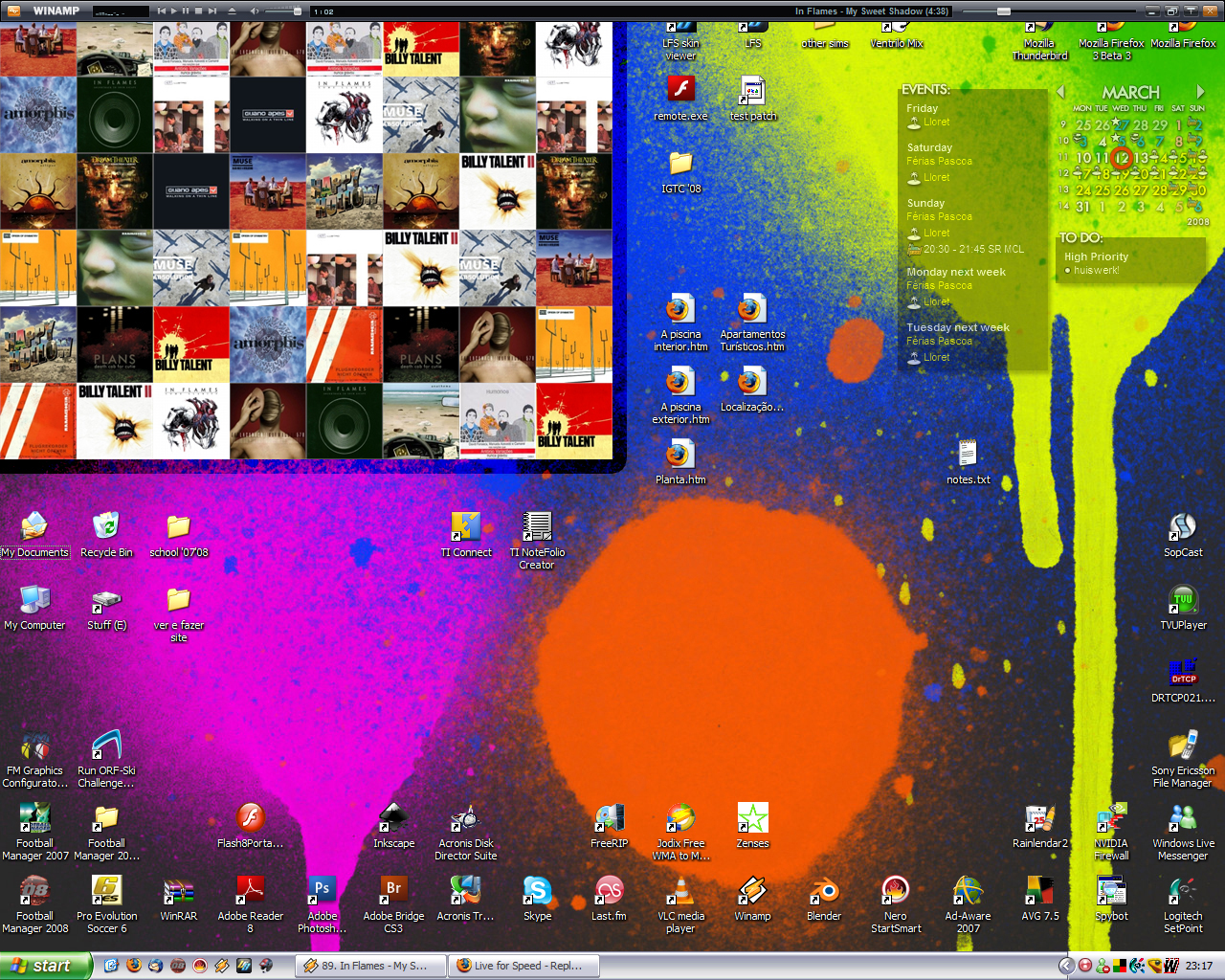Image resolution: width=1225 pixels, height=980 pixels.
Task: Open Zenses shortcut
Action: click(x=752, y=826)
